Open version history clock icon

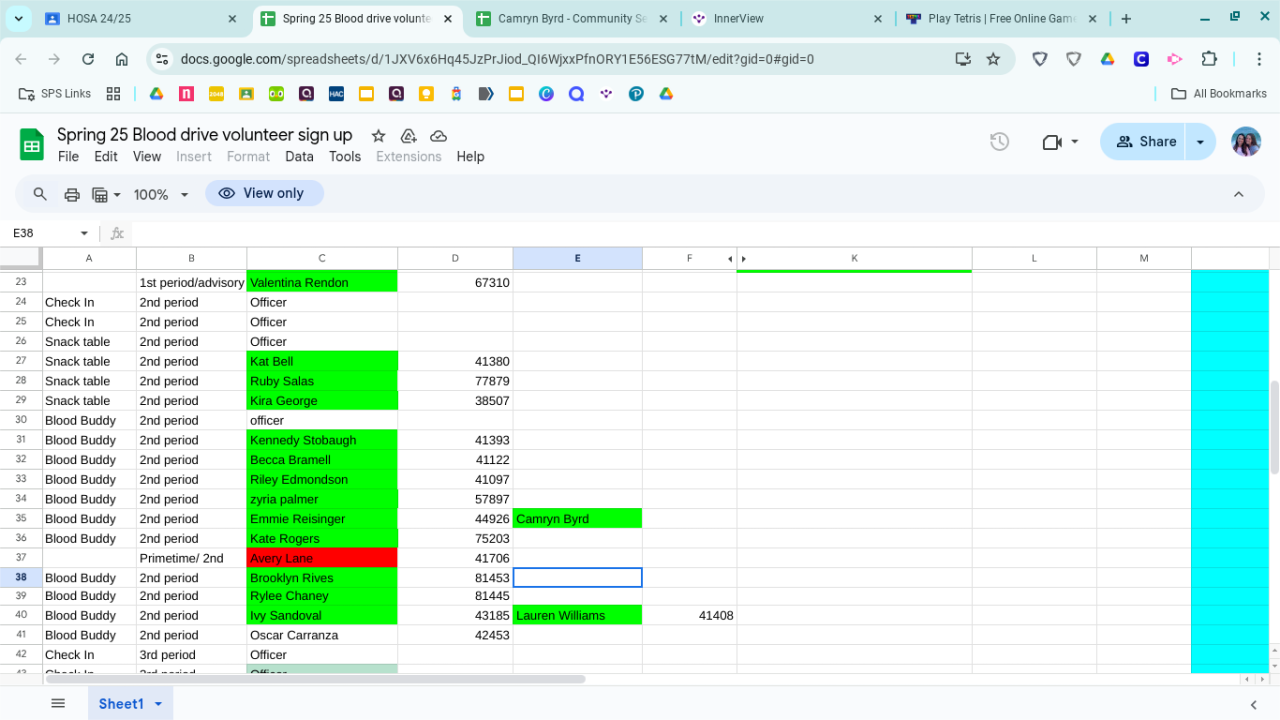999,142
